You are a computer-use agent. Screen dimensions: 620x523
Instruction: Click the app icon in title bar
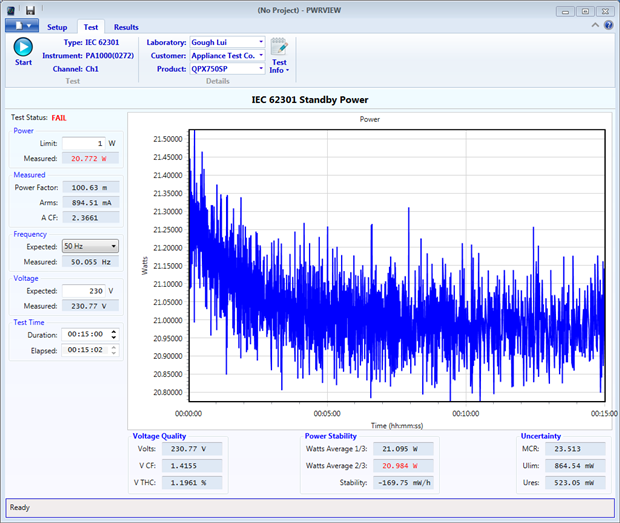pos(12,10)
